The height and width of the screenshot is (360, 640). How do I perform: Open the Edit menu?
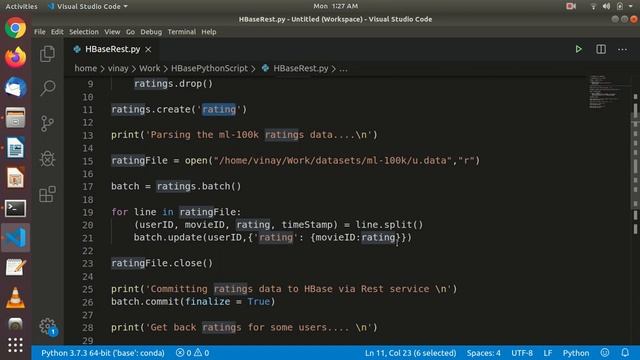click(x=57, y=32)
